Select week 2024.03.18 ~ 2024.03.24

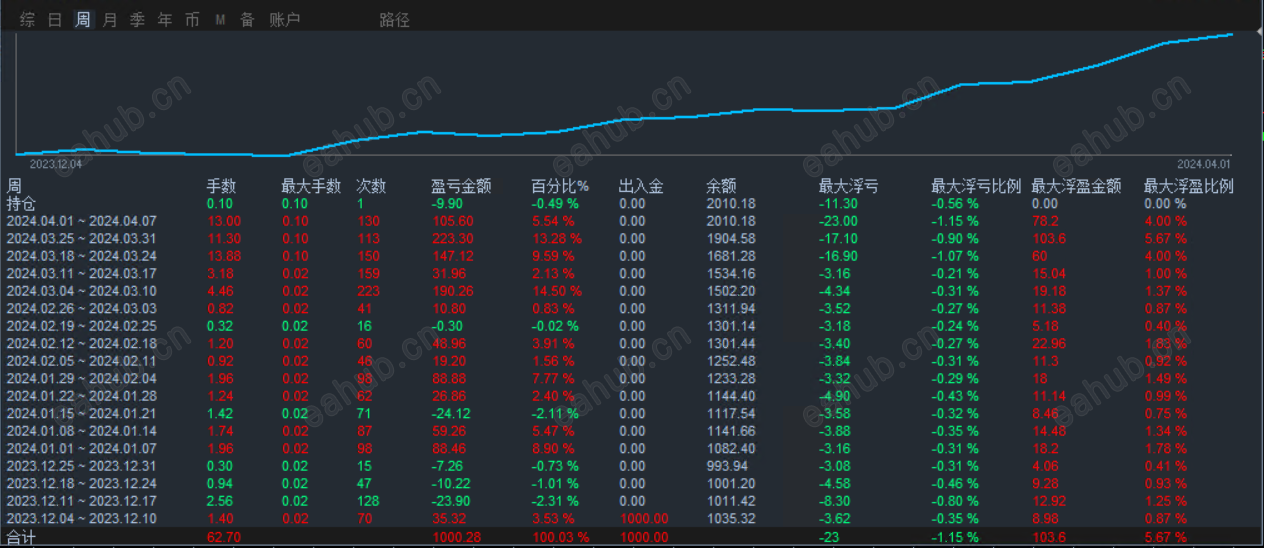click(x=82, y=255)
